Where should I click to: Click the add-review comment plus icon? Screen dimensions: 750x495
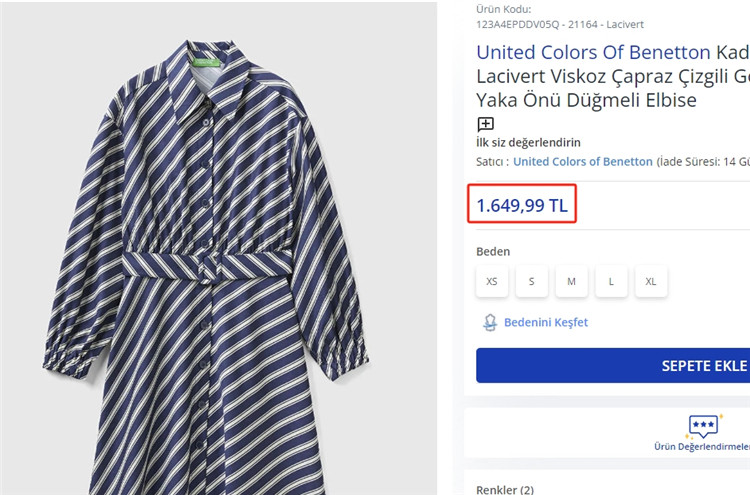coord(485,125)
